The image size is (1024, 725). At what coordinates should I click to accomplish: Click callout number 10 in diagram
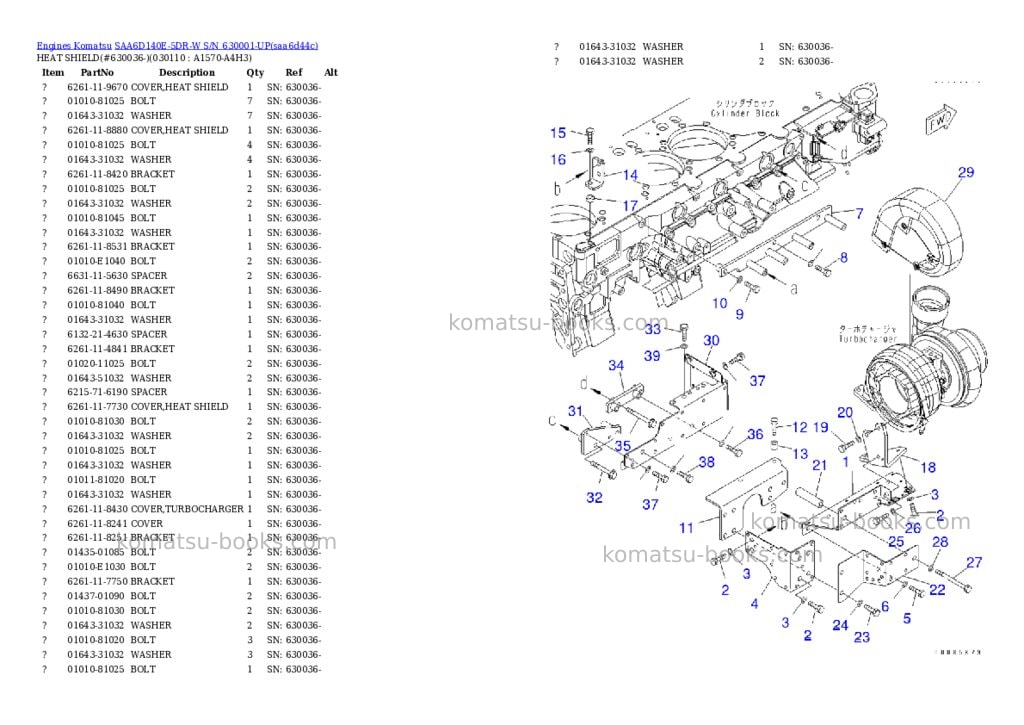pyautogui.click(x=720, y=303)
